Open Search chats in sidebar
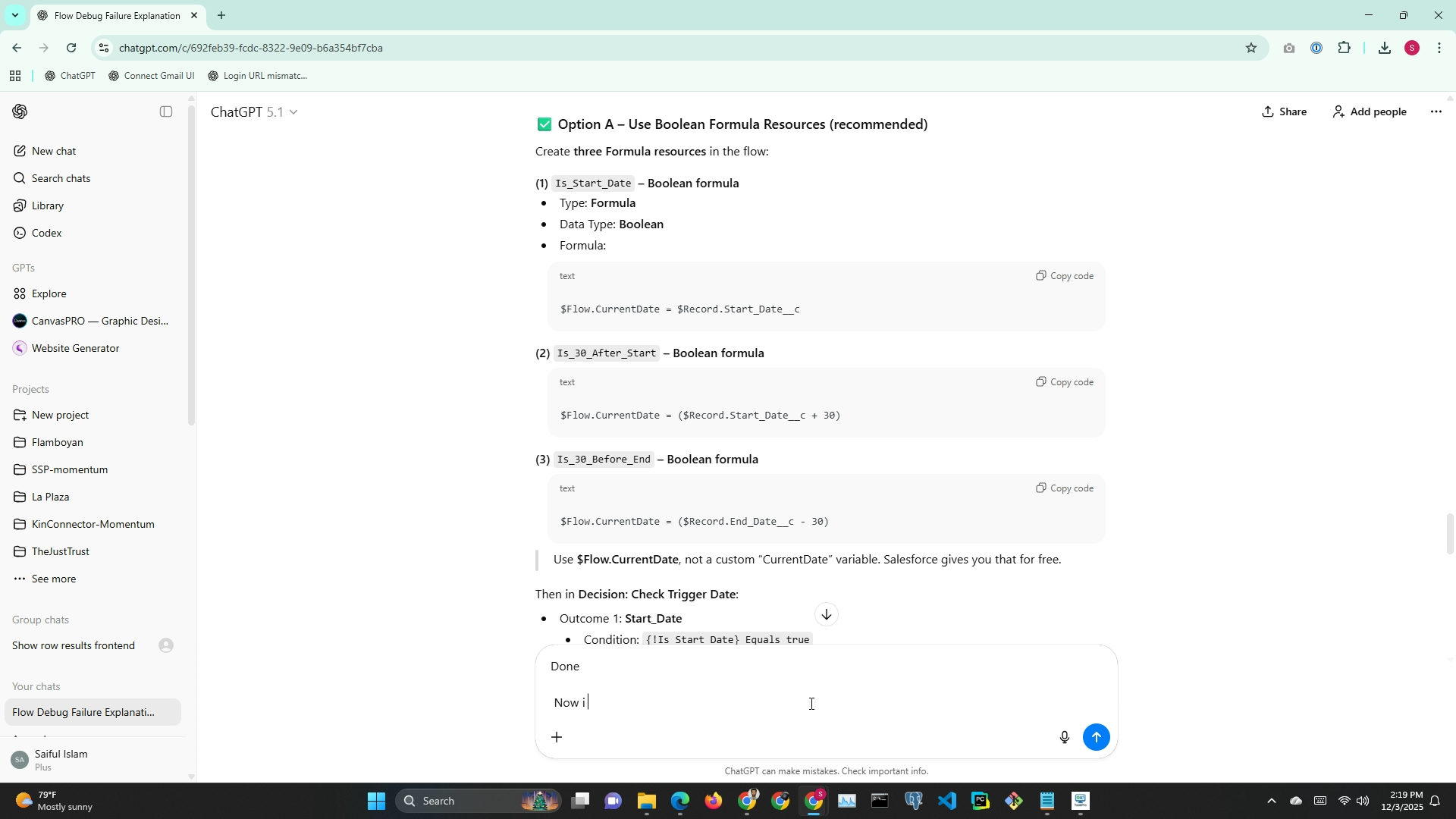1456x819 pixels. (x=61, y=178)
